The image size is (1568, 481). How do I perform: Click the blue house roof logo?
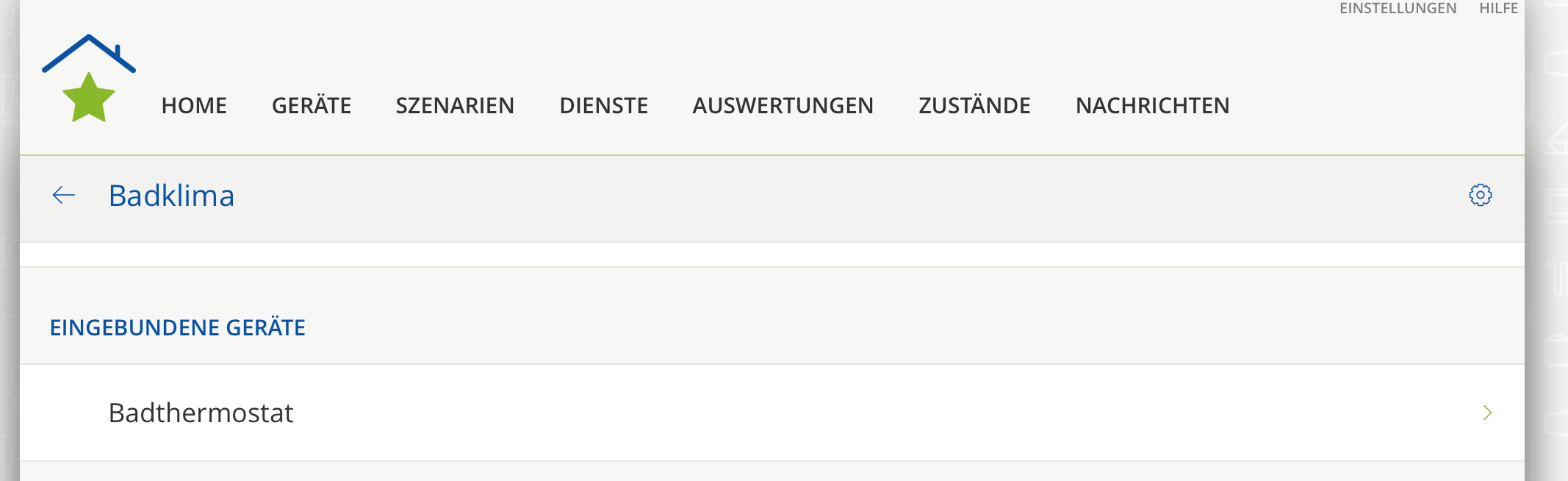point(88,53)
